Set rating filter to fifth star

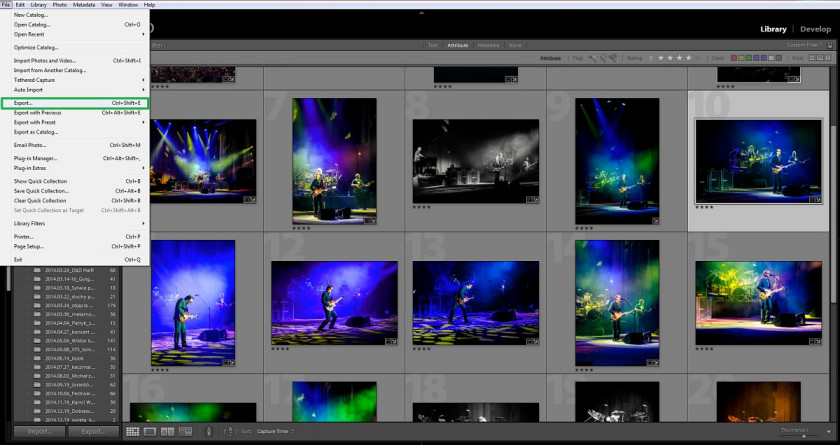click(698, 58)
